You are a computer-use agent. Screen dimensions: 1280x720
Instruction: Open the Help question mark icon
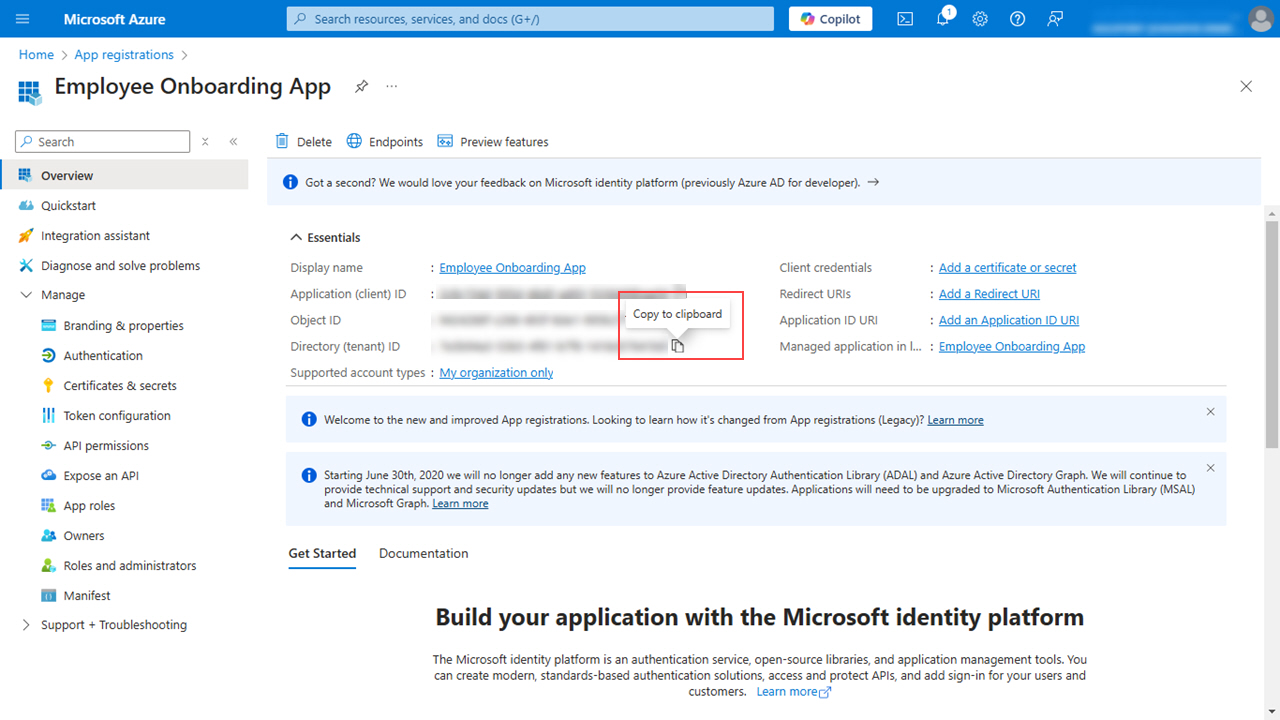click(x=1017, y=19)
